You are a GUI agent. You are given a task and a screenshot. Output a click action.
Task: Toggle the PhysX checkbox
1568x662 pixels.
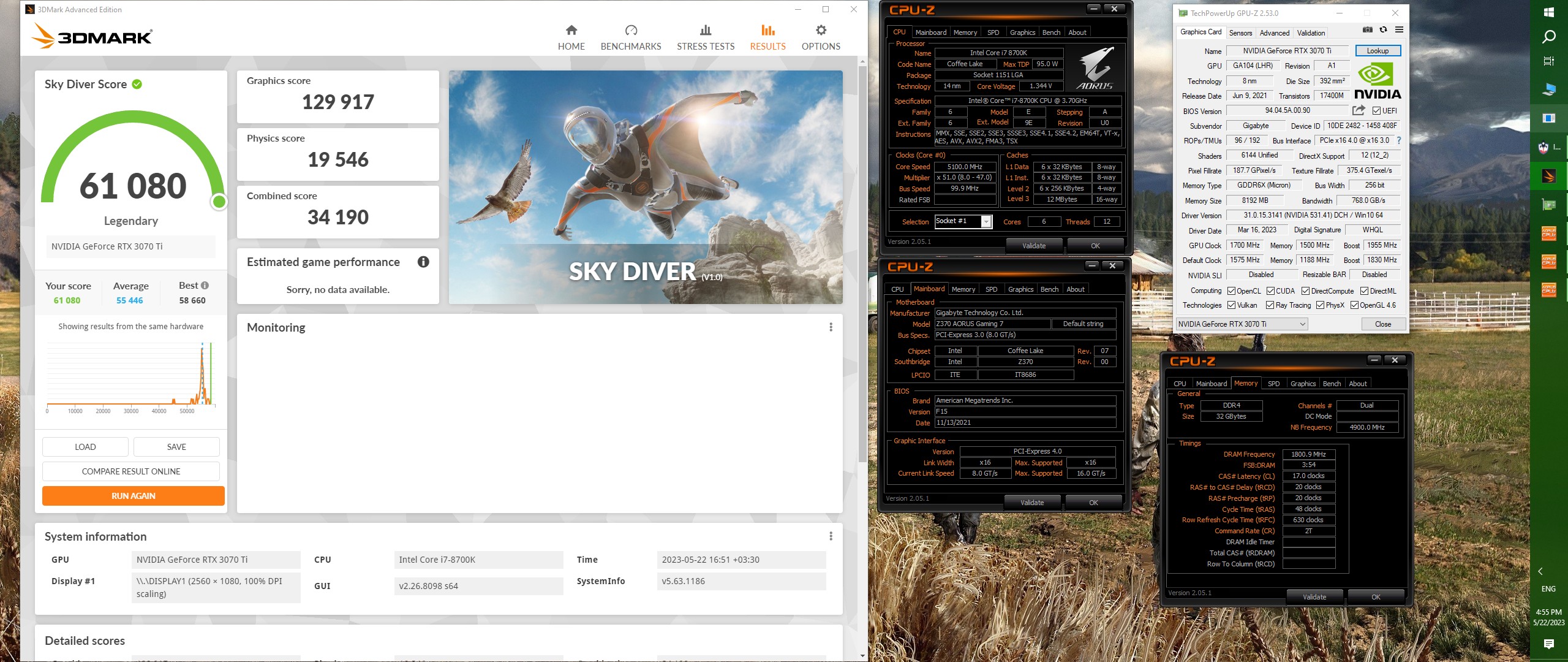click(x=1320, y=305)
